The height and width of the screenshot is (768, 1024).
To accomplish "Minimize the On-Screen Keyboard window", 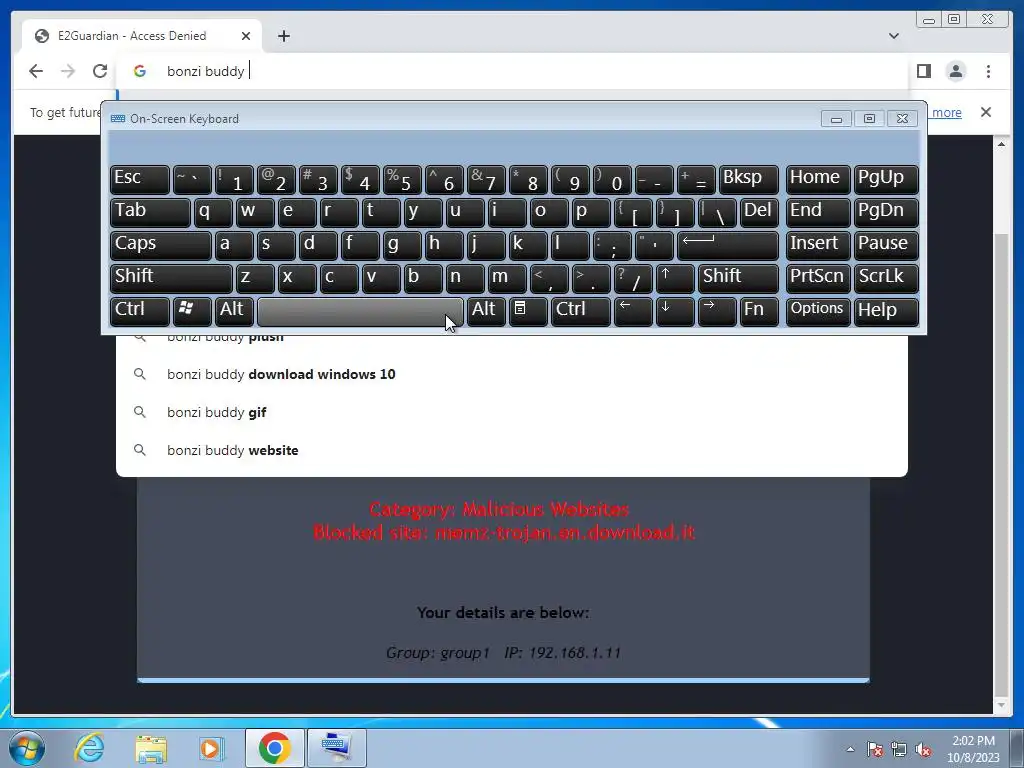I will [x=836, y=119].
